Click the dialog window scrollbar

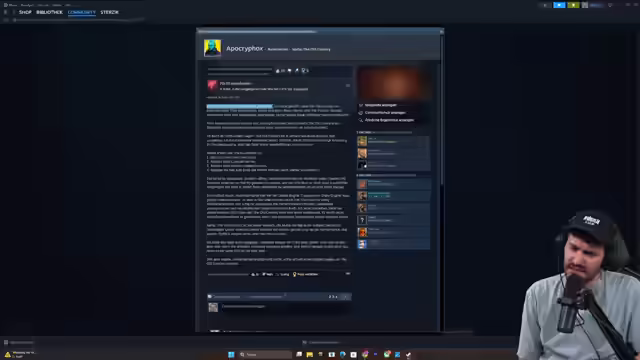(442, 110)
